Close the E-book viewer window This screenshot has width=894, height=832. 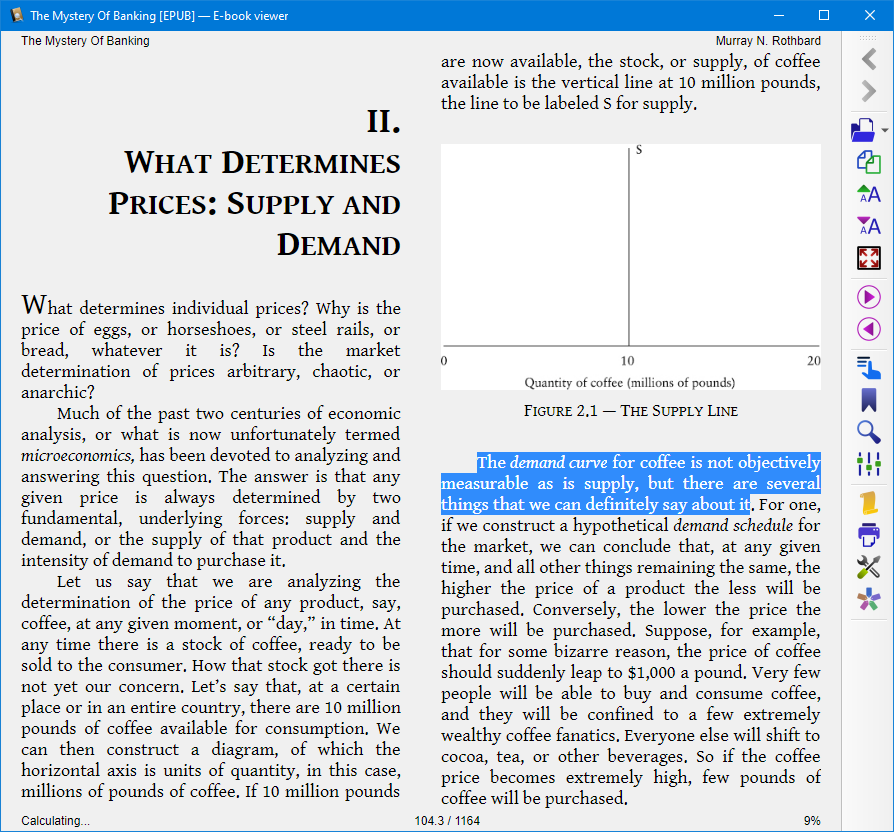coord(869,15)
